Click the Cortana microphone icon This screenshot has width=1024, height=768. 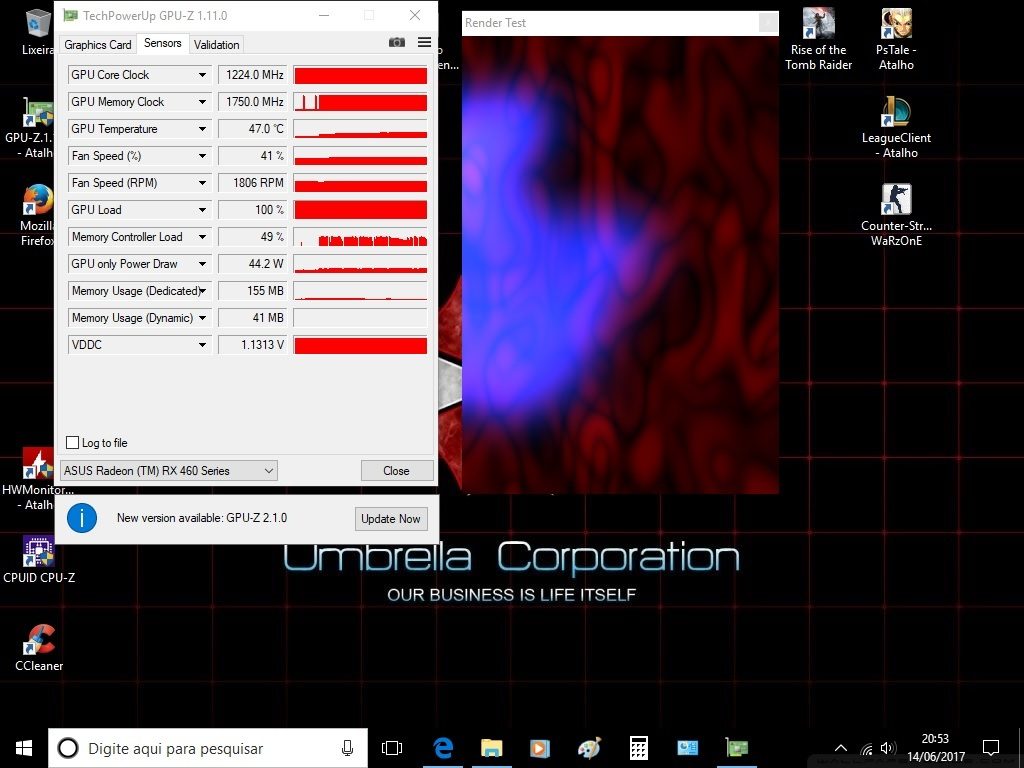[x=347, y=748]
